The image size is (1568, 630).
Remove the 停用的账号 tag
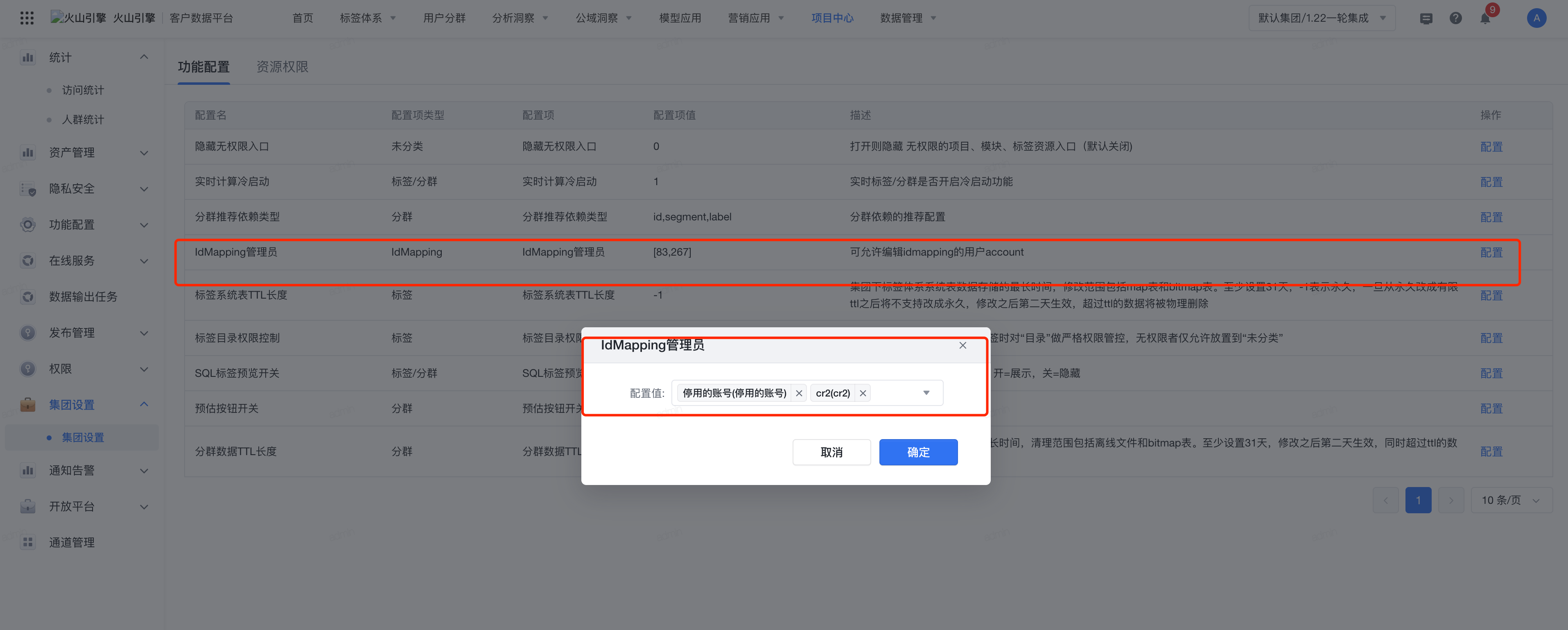(x=799, y=394)
